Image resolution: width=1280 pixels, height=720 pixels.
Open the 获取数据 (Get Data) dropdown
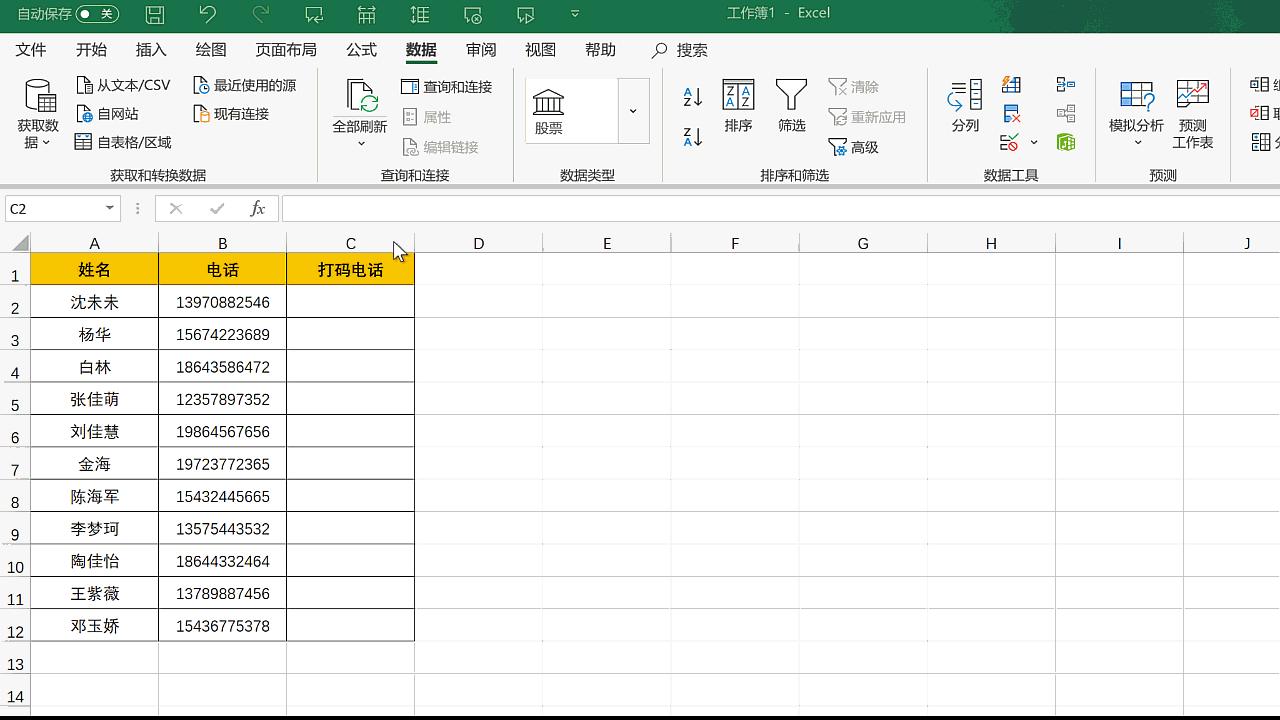(39, 114)
